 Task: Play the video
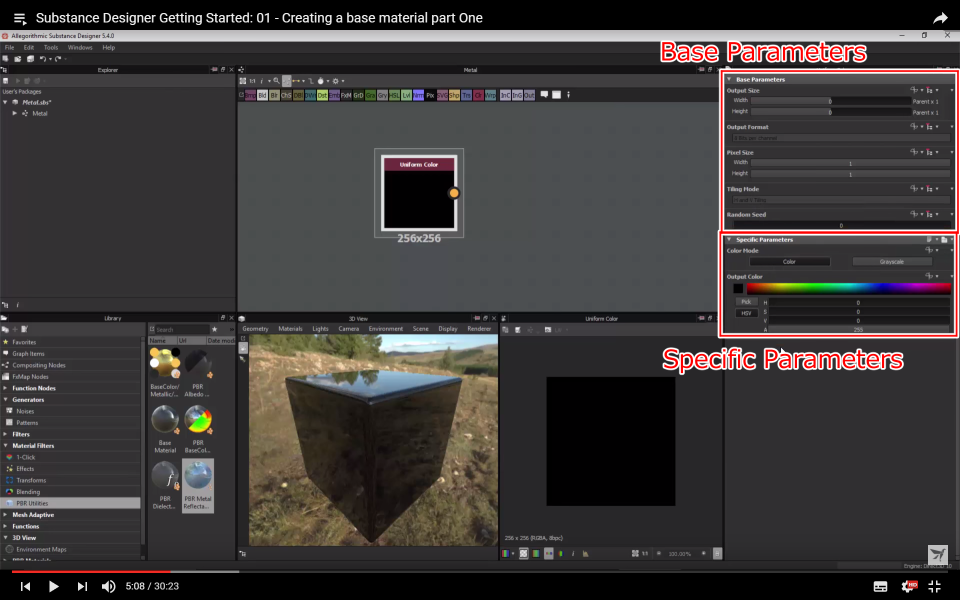(x=53, y=587)
